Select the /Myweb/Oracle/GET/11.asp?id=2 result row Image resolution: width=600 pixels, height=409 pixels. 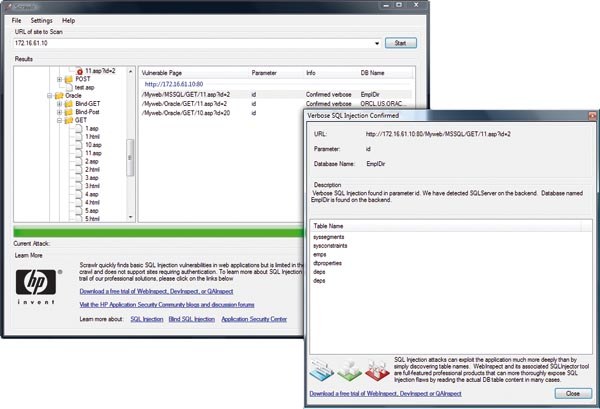tap(276, 104)
